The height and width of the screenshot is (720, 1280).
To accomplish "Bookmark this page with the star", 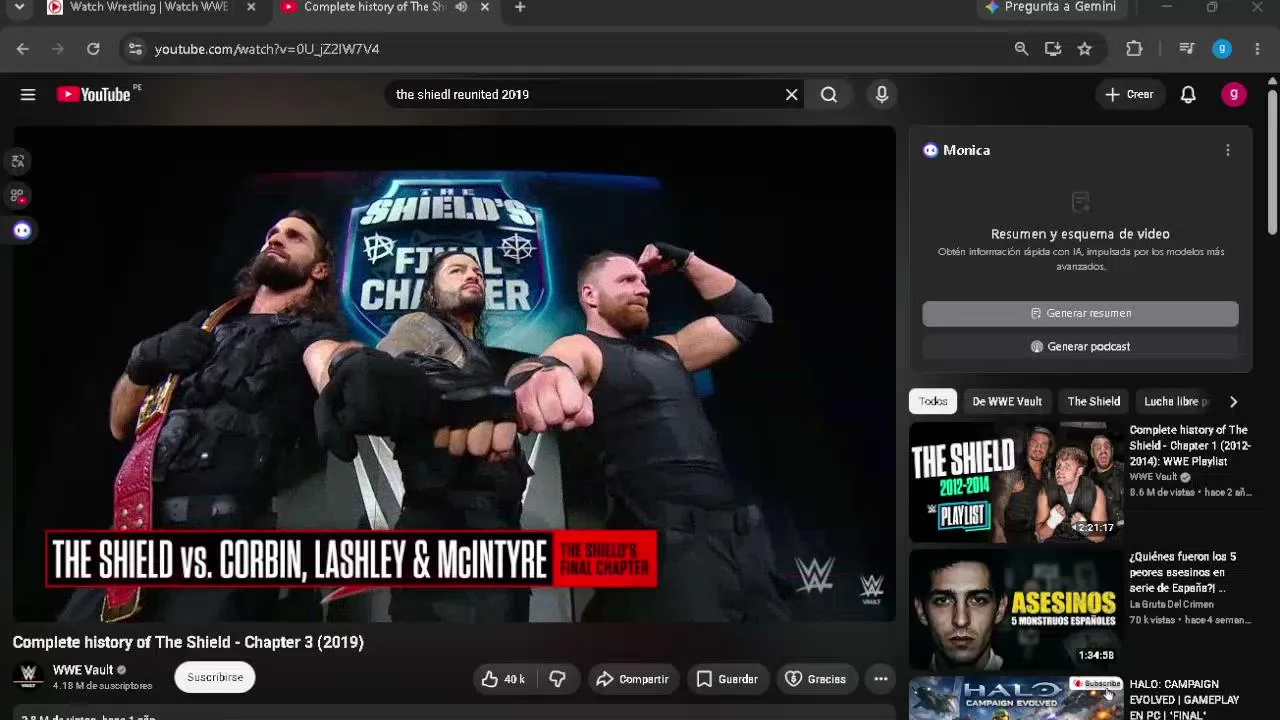I will pos(1085,49).
